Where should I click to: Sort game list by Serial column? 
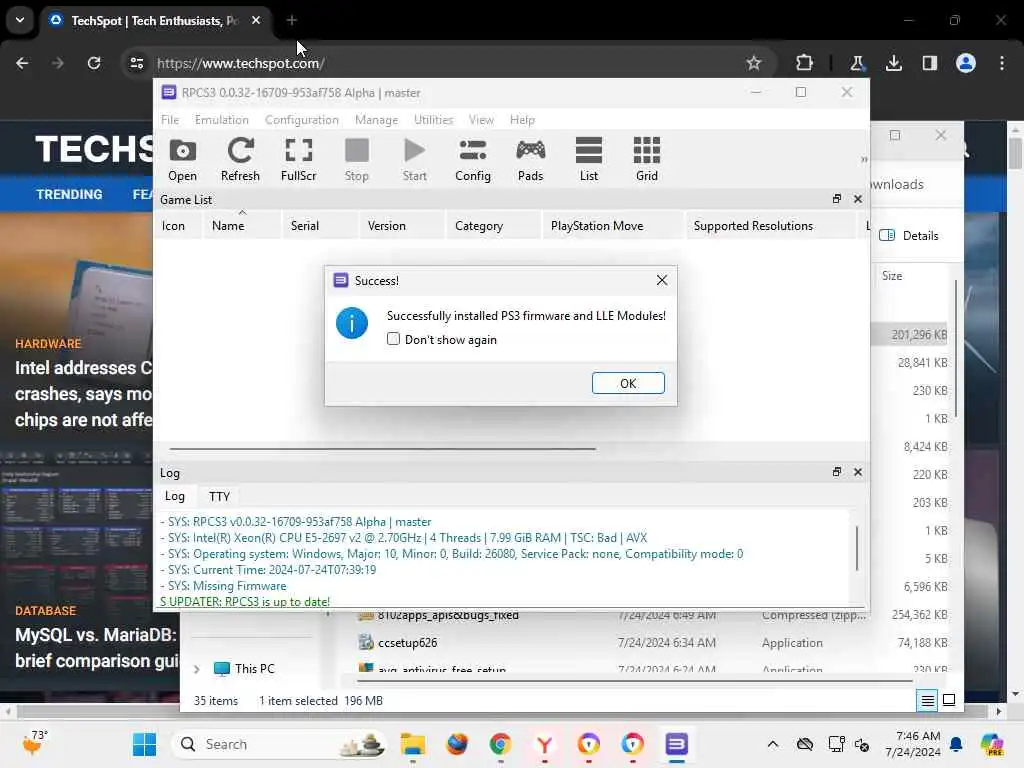click(x=320, y=225)
